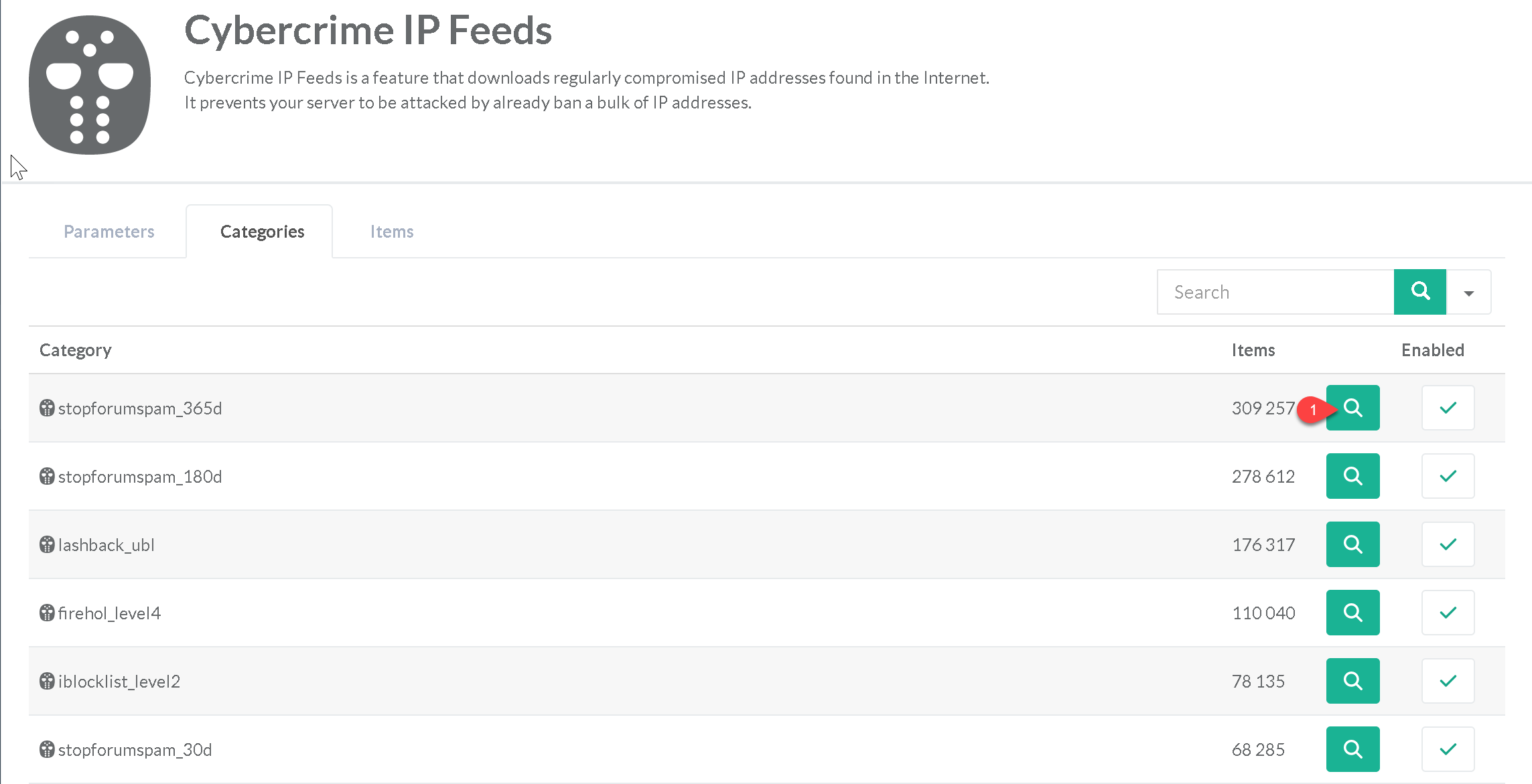Click inside the Search text field
Screen dimensions: 1532x784
click(x=1275, y=292)
